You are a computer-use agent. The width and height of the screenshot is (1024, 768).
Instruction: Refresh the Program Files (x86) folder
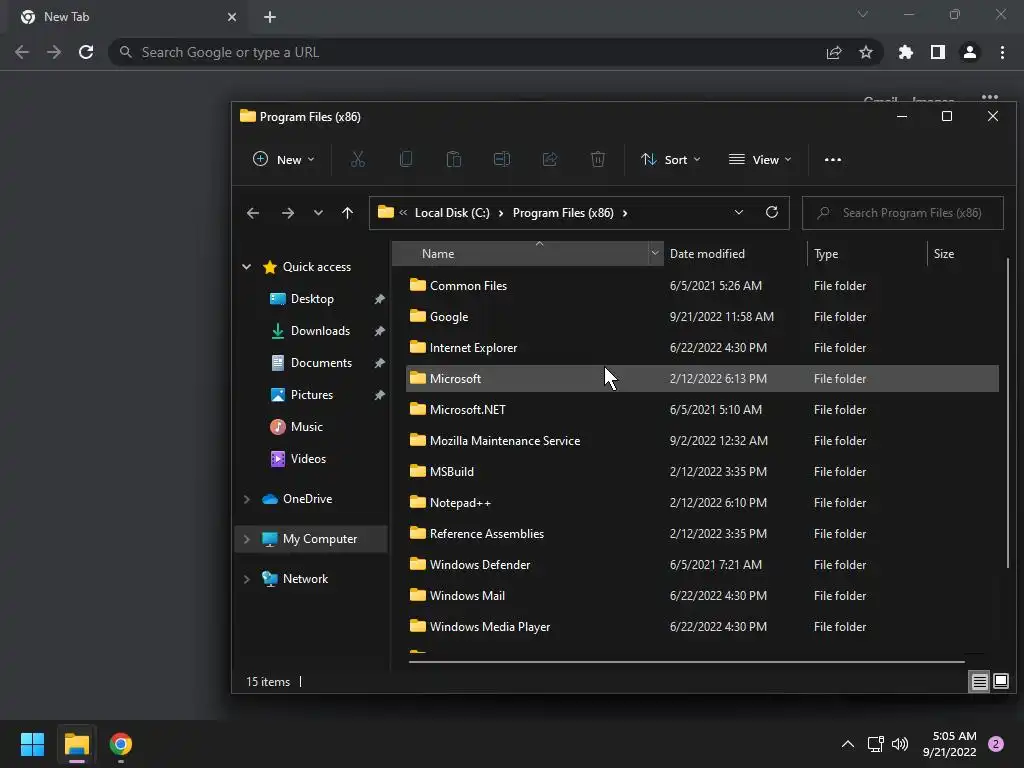(x=771, y=212)
